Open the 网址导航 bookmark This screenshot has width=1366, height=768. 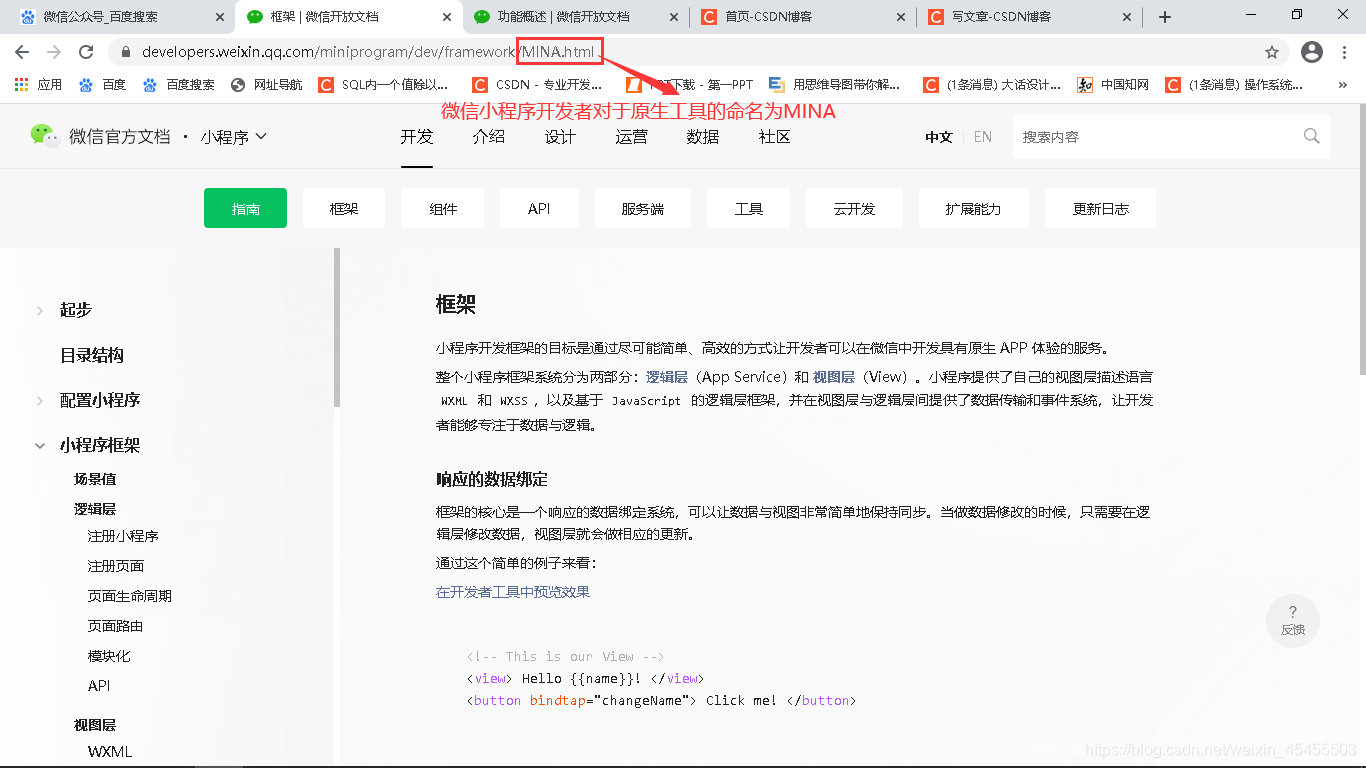(267, 85)
